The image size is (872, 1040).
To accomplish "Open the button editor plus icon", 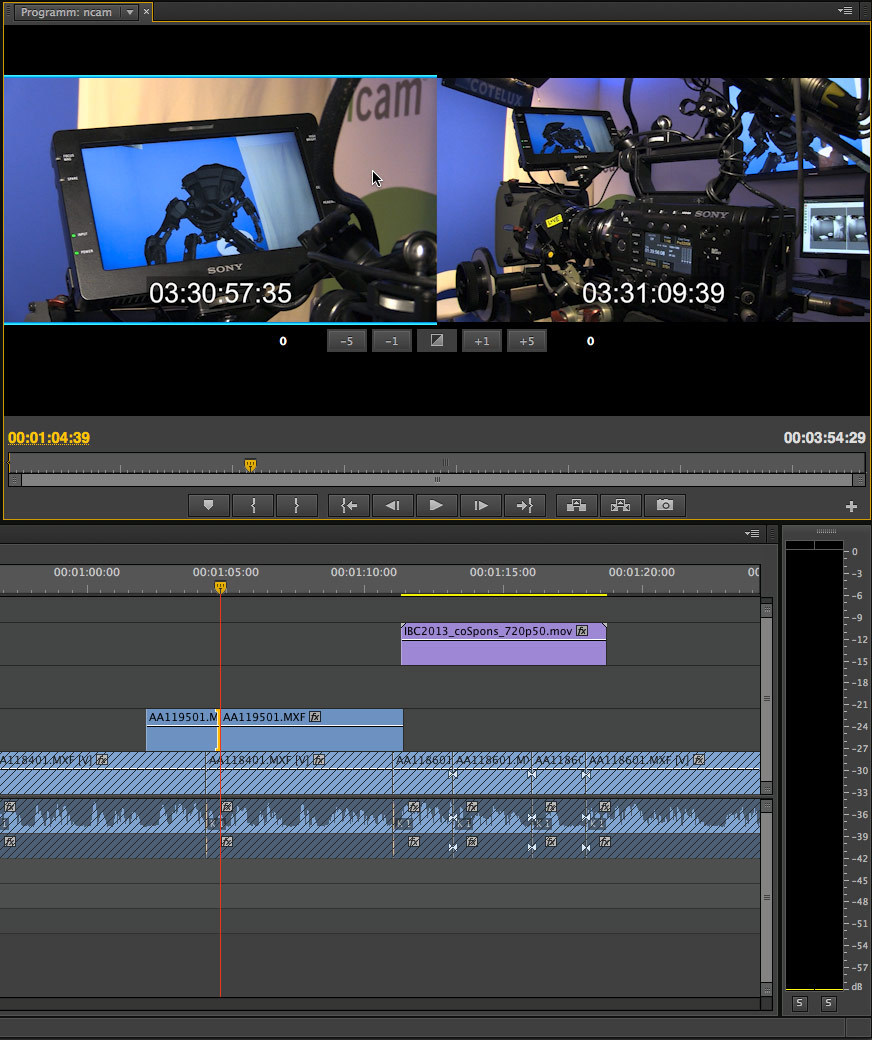I will point(851,507).
